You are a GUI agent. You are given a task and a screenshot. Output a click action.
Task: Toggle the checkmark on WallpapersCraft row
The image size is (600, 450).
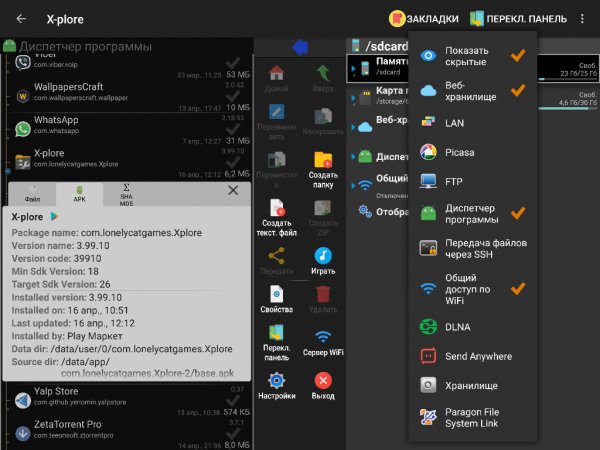coord(233,96)
